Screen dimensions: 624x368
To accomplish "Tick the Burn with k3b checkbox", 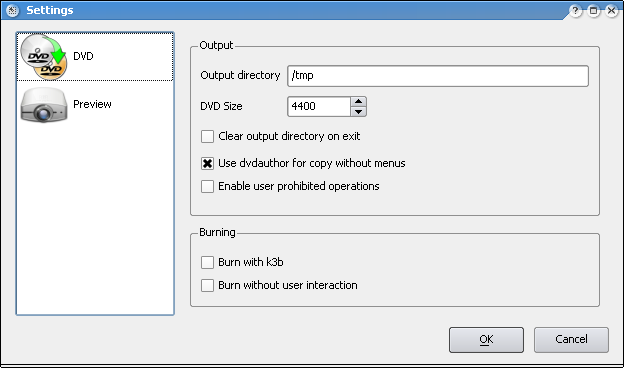I will 207,262.
